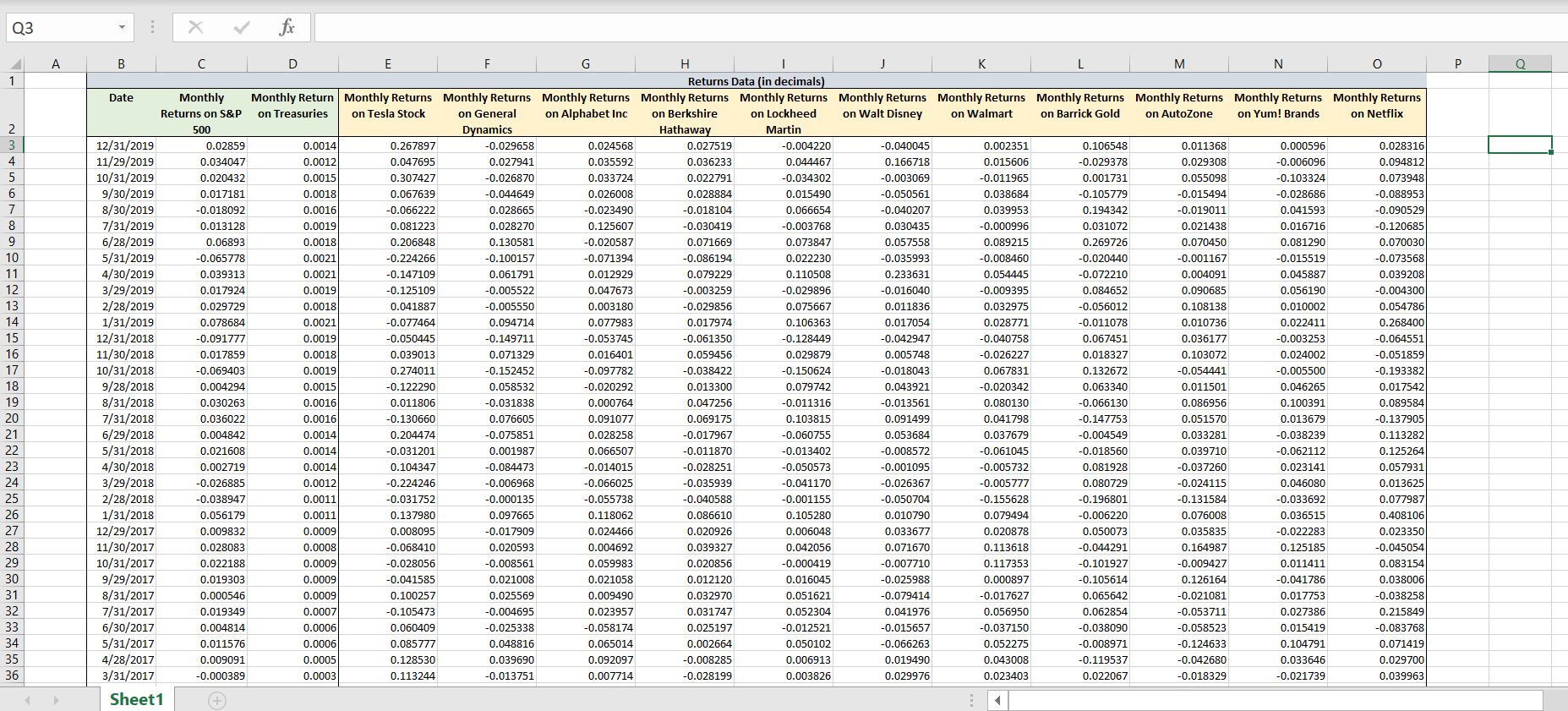Open the Name Box dropdown arrow
The height and width of the screenshot is (711, 1568).
tap(122, 27)
